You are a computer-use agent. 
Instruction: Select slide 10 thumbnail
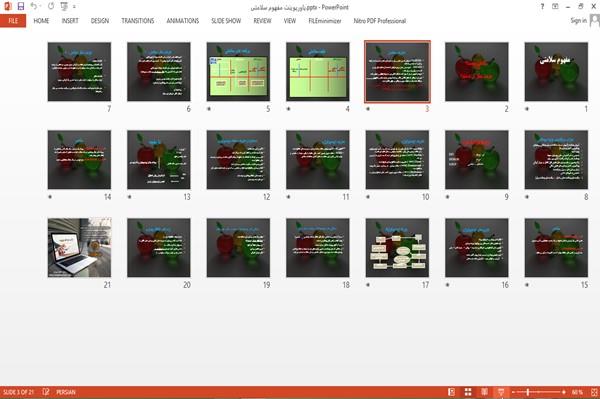tap(397, 160)
